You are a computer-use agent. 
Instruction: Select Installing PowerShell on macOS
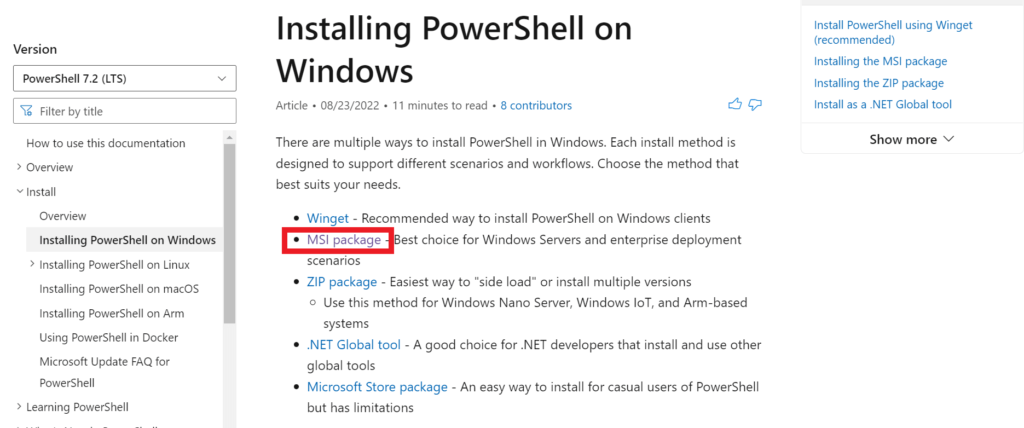click(x=118, y=289)
